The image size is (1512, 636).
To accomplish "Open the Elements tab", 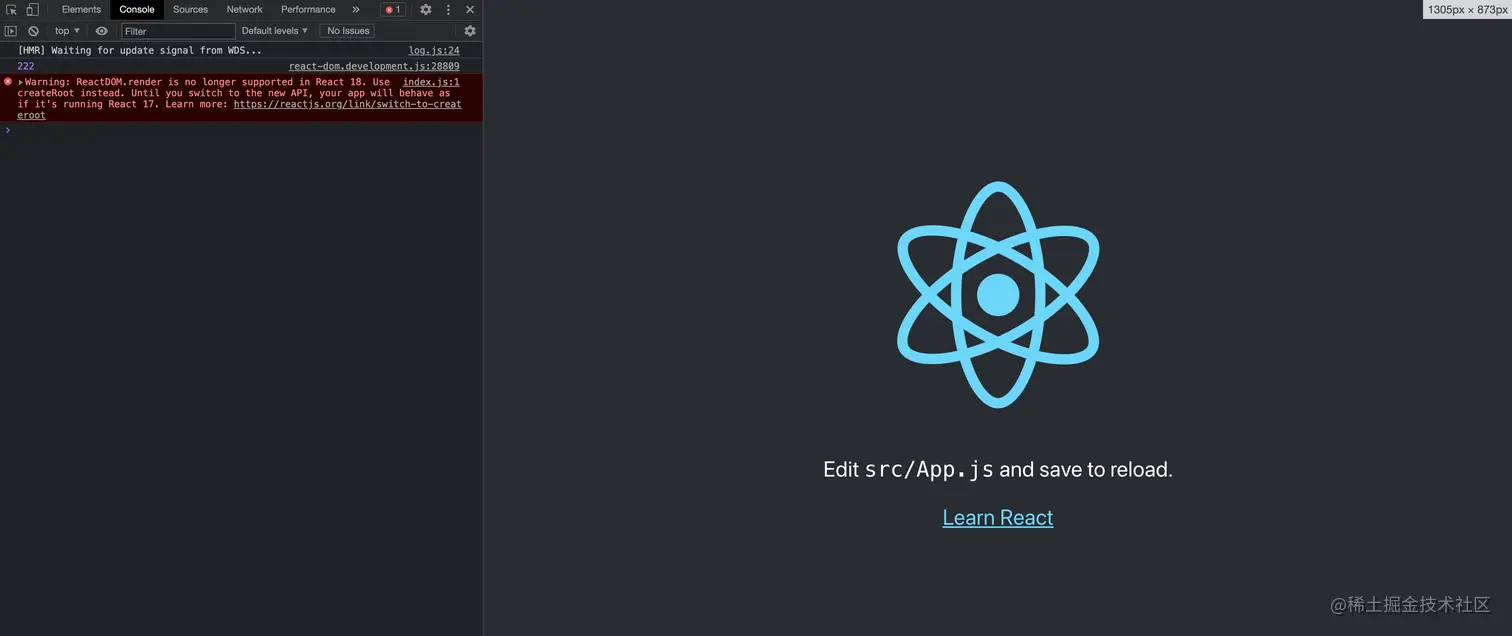I will coord(81,10).
